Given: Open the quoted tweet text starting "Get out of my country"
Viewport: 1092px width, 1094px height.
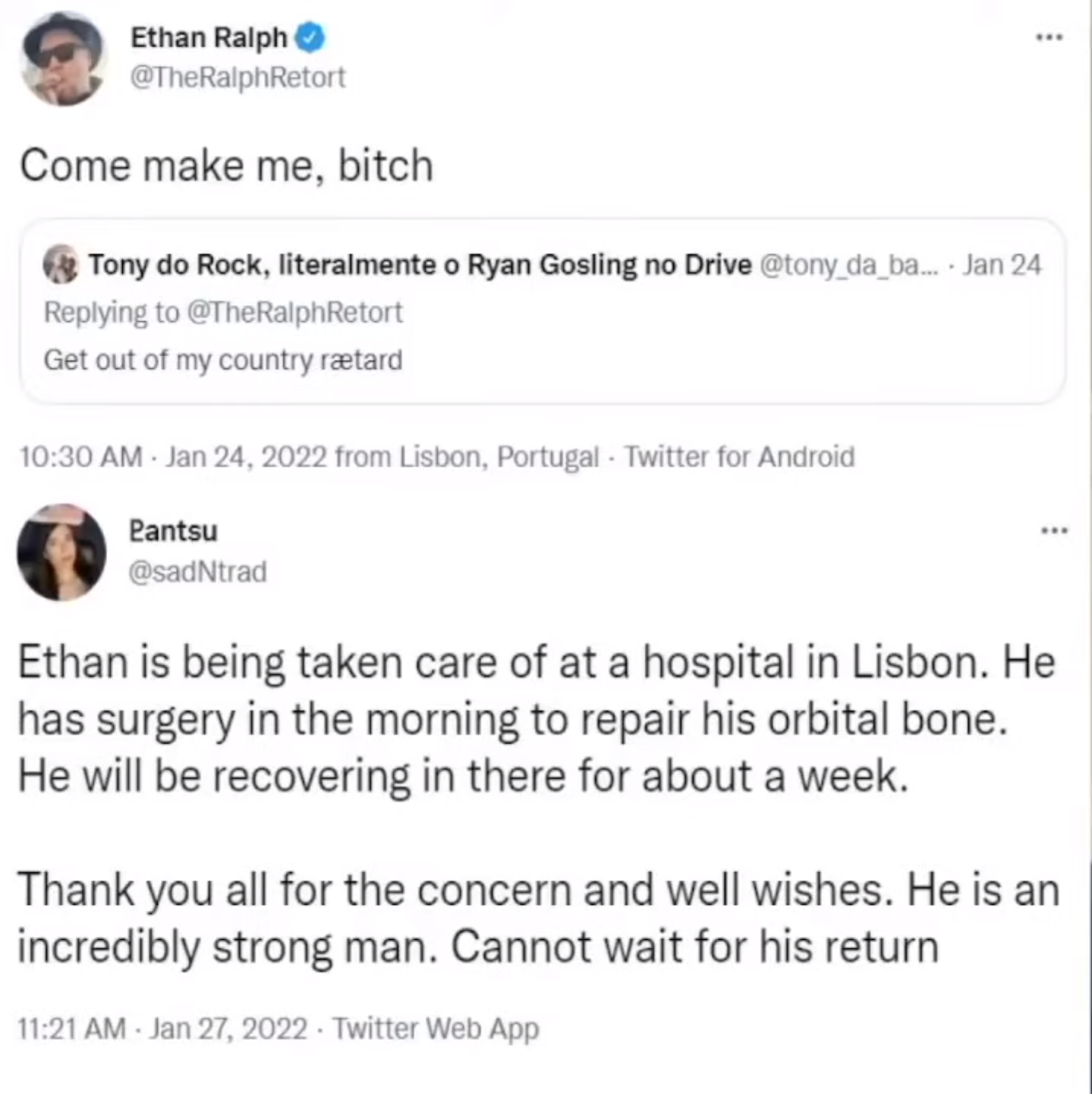Looking at the screenshot, I should coord(223,360).
